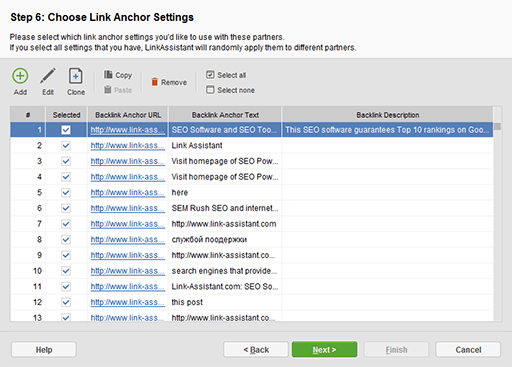Select the description 'This SEO software guarantees...'
This screenshot has width=512, height=367.
pyautogui.click(x=388, y=130)
